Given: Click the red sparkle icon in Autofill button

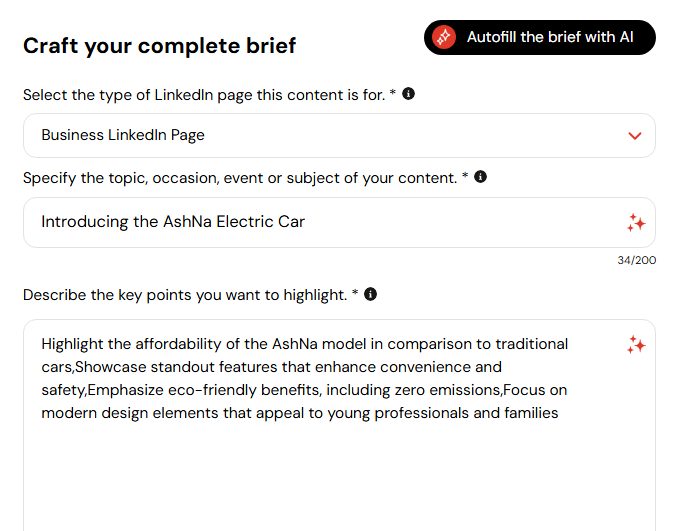Looking at the screenshot, I should click(x=444, y=37).
